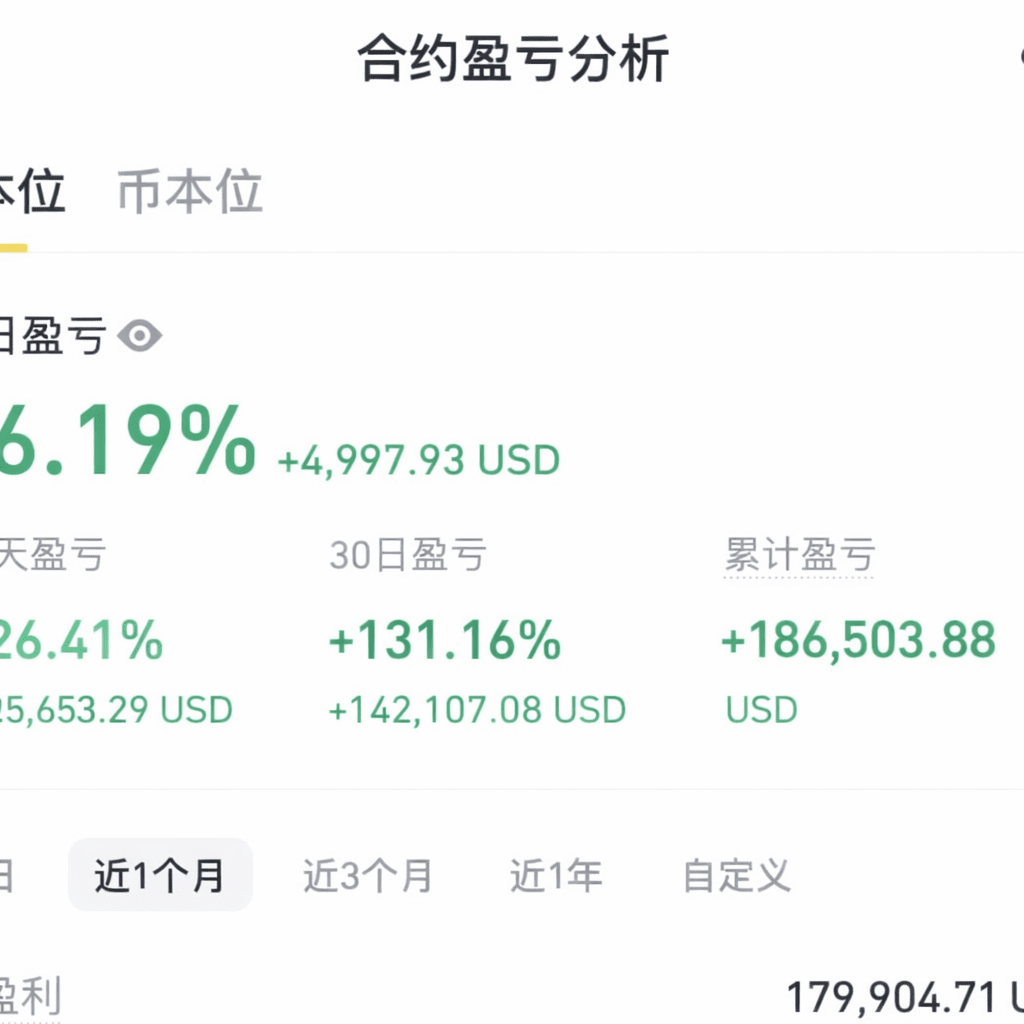
Task: Tap the 179,904.71 profit total value
Action: tap(891, 997)
